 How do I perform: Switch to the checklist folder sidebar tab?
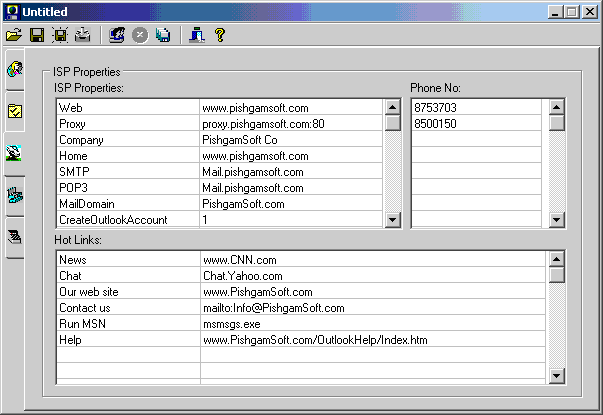15,112
